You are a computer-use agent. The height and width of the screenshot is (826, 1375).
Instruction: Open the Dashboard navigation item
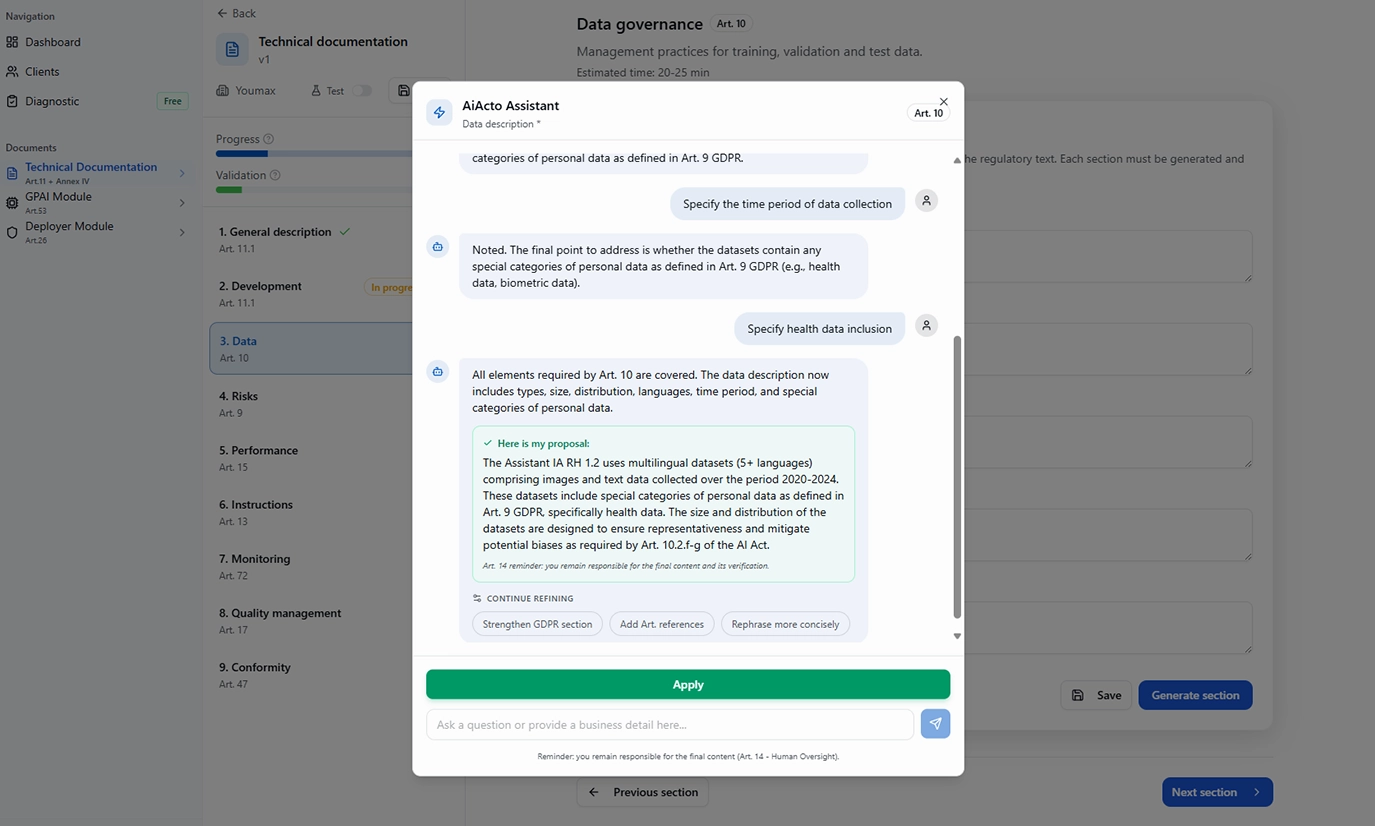[51, 42]
